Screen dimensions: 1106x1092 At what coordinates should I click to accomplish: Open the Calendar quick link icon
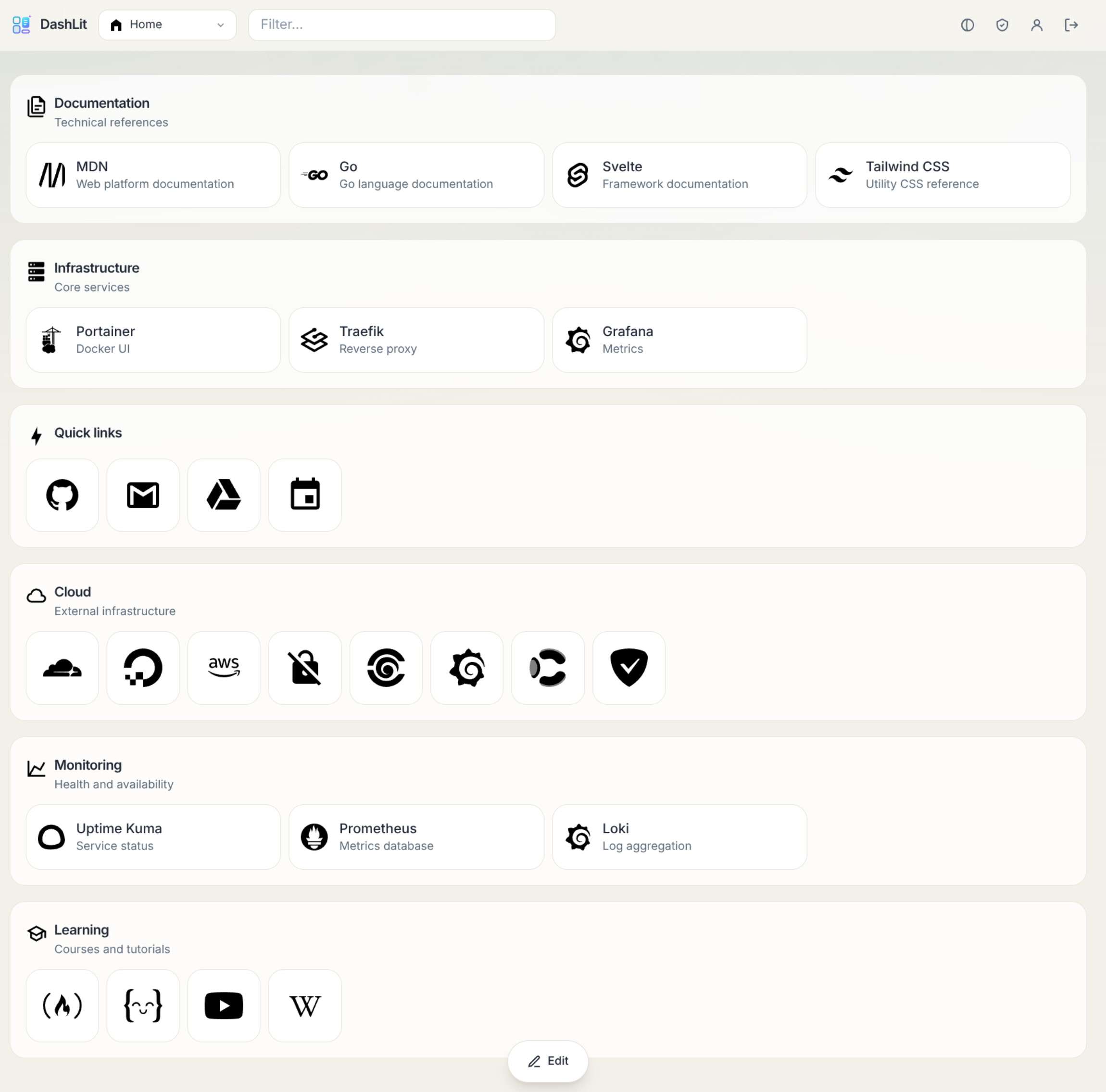(x=305, y=495)
